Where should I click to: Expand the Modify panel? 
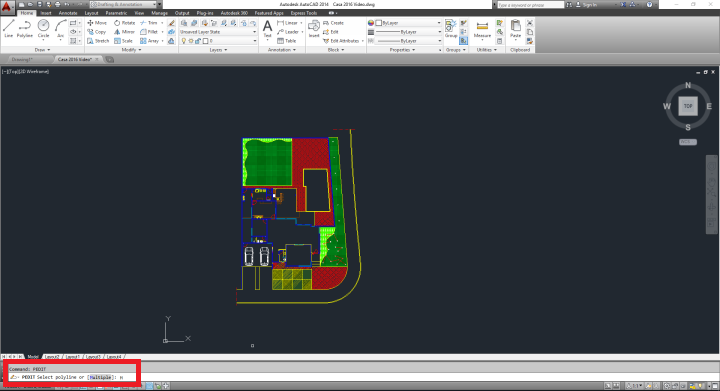coord(131,50)
